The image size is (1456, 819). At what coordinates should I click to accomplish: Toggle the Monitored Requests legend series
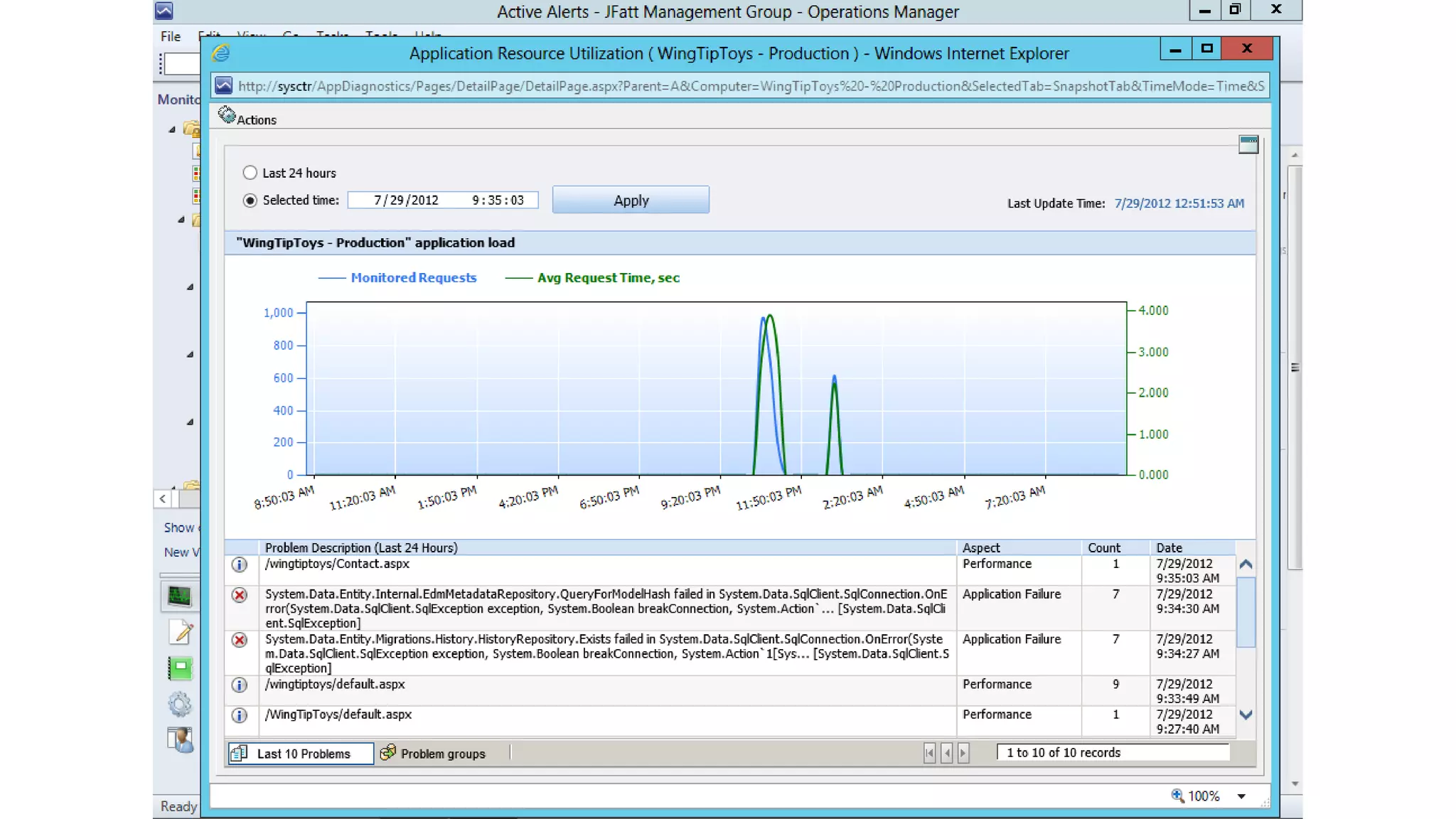pos(412,278)
